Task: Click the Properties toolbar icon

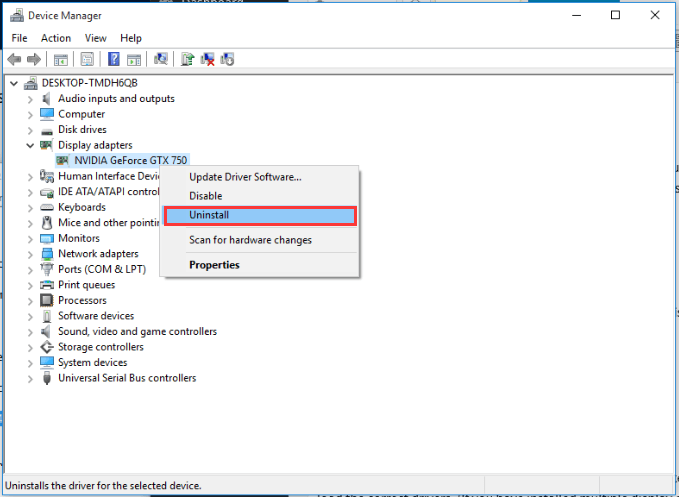Action: (87, 59)
